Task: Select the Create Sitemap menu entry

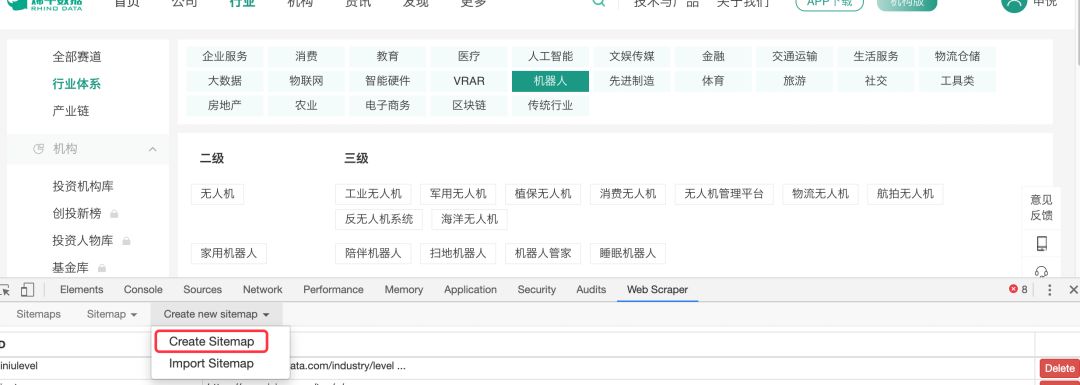Action: (211, 342)
